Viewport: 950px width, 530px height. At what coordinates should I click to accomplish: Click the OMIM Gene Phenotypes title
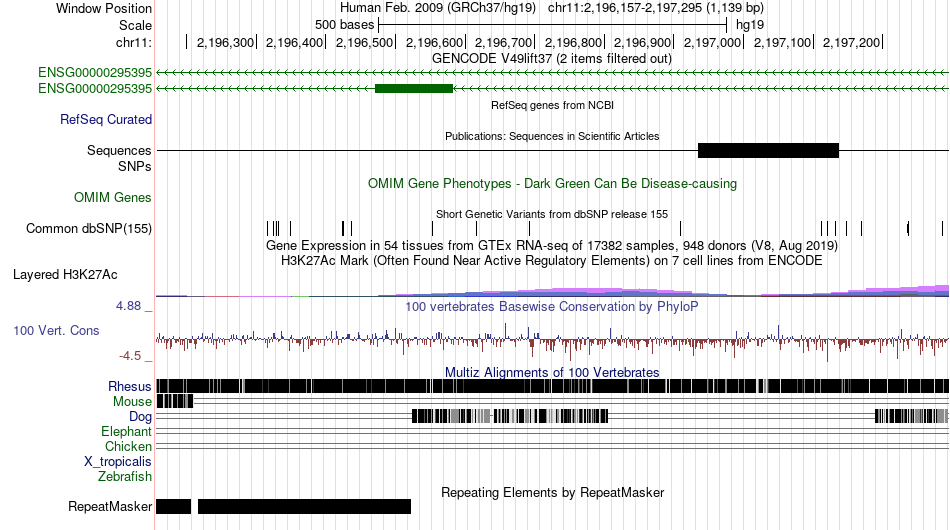pos(552,184)
